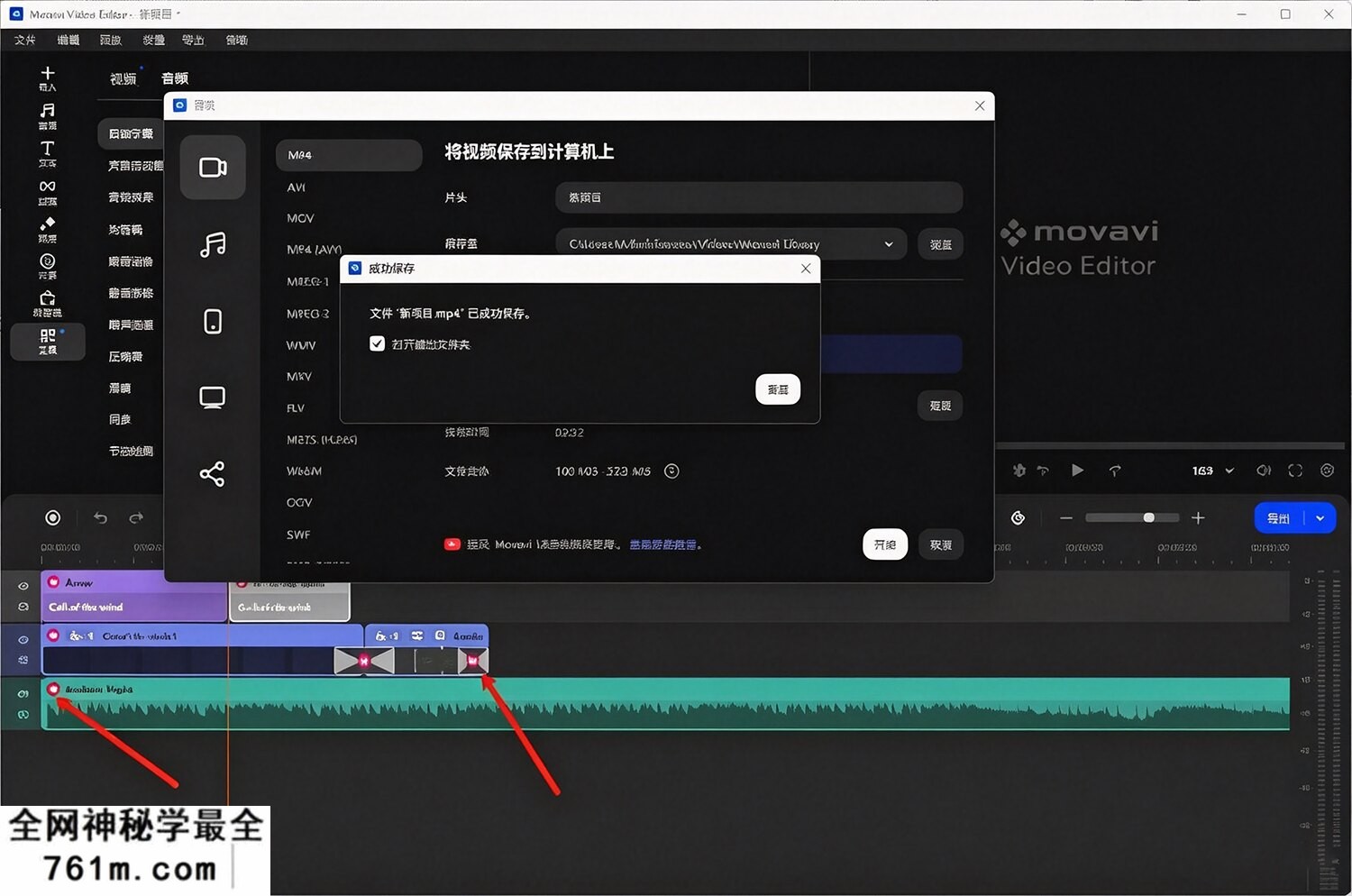Click the white start button in export dialog
Viewport: 1352px width, 896px height.
pyautogui.click(x=885, y=544)
